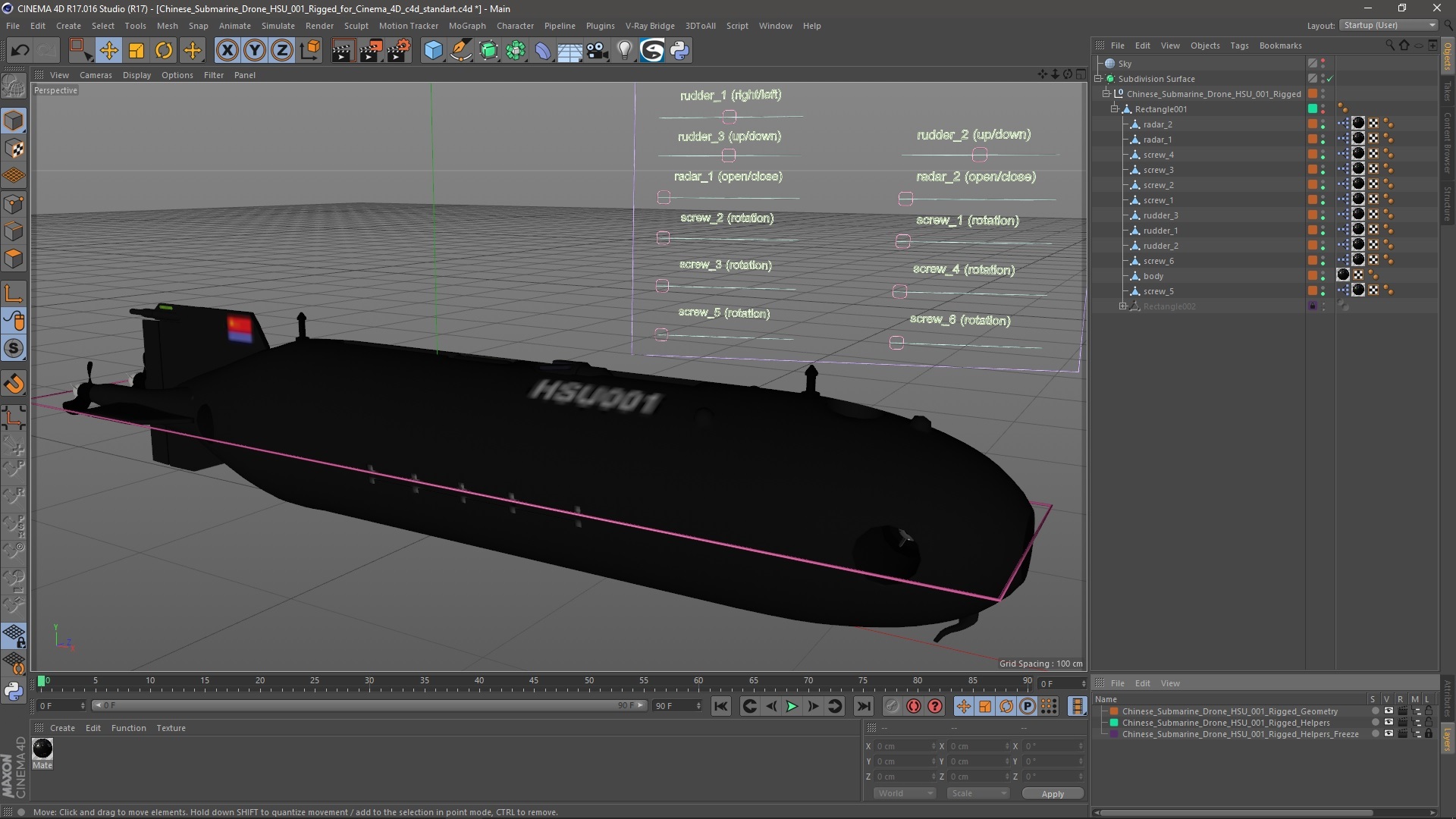Open the Character menu
This screenshot has height=819, width=1456.
click(x=515, y=26)
